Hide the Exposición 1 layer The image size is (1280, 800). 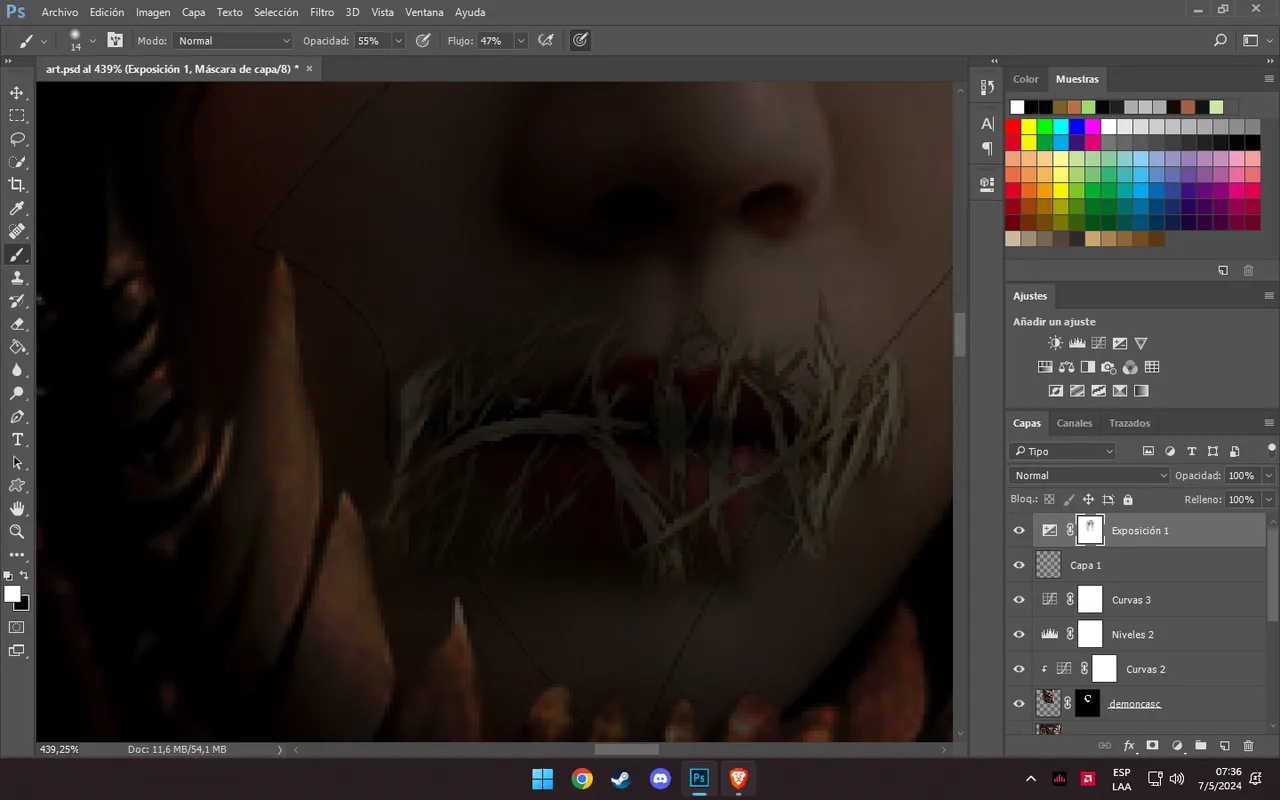[1019, 531]
